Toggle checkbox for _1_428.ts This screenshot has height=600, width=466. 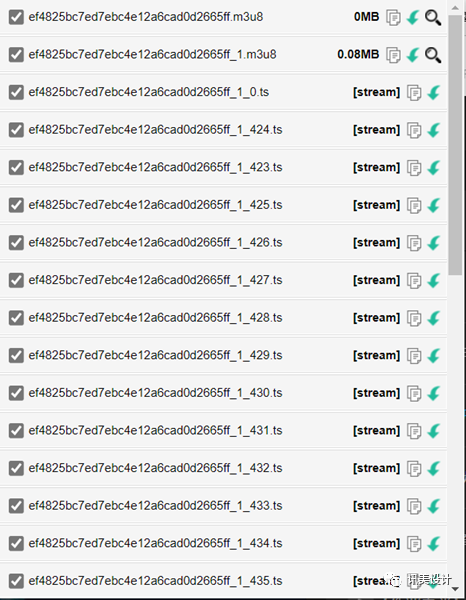16,318
